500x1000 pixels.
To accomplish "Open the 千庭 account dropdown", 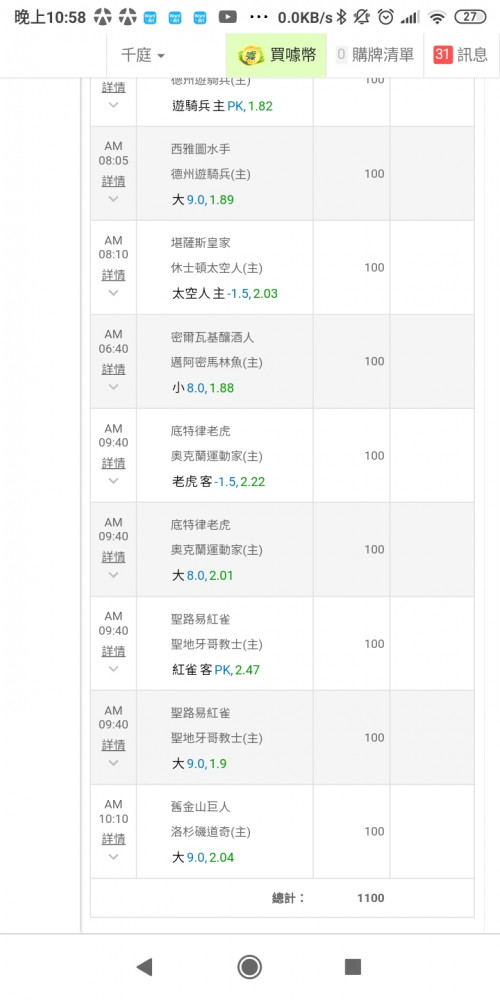I will (x=143, y=55).
